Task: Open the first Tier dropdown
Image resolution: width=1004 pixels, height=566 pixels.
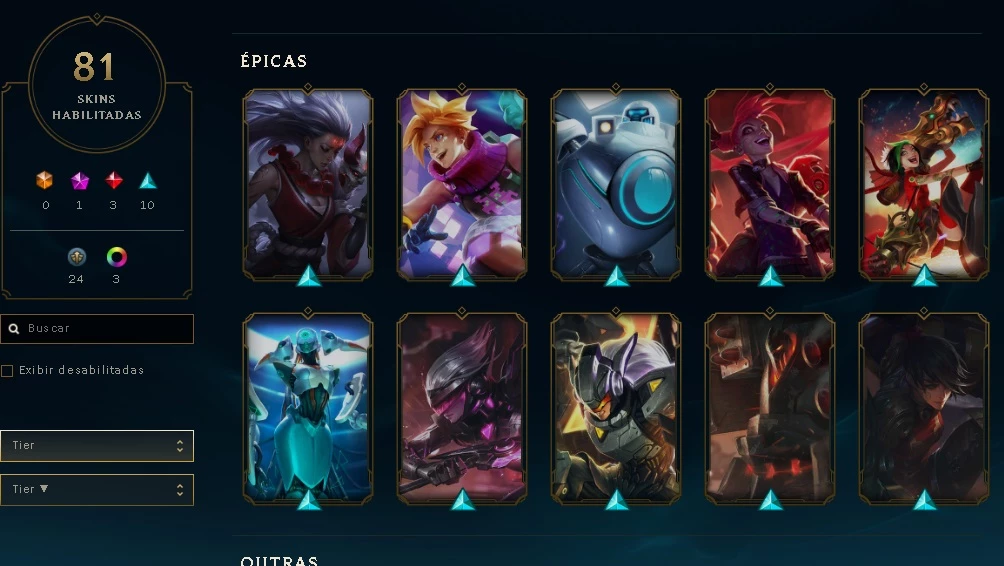Action: click(97, 446)
